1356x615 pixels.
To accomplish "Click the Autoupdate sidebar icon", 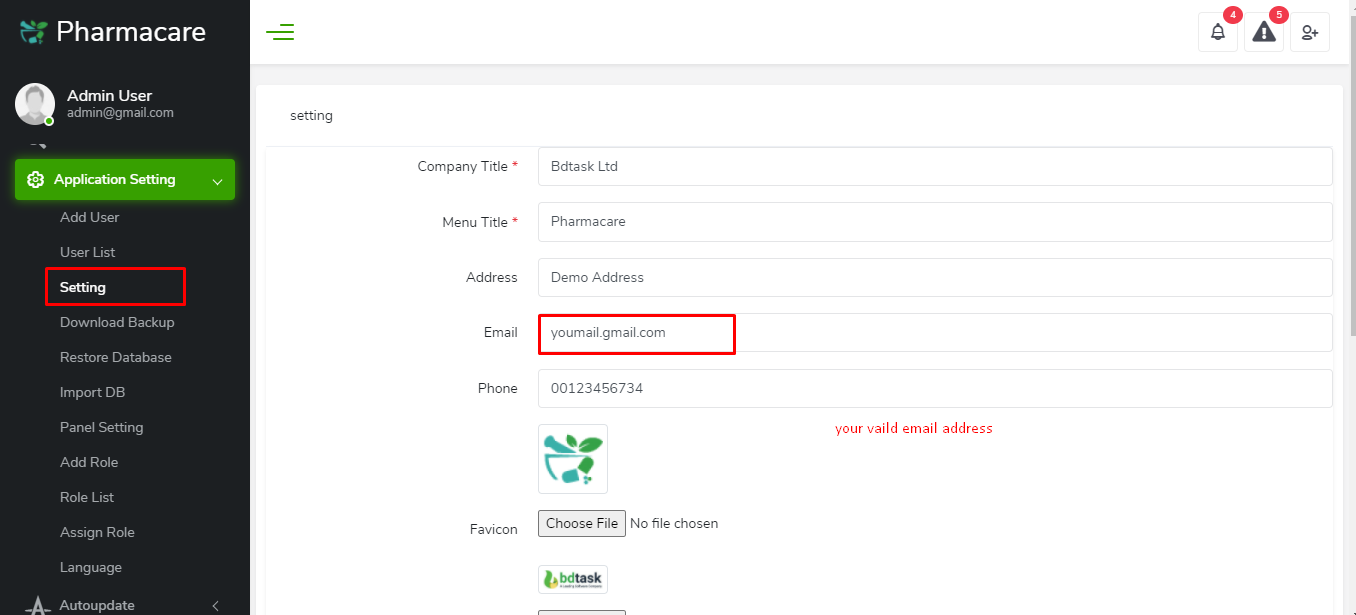I will 38,605.
